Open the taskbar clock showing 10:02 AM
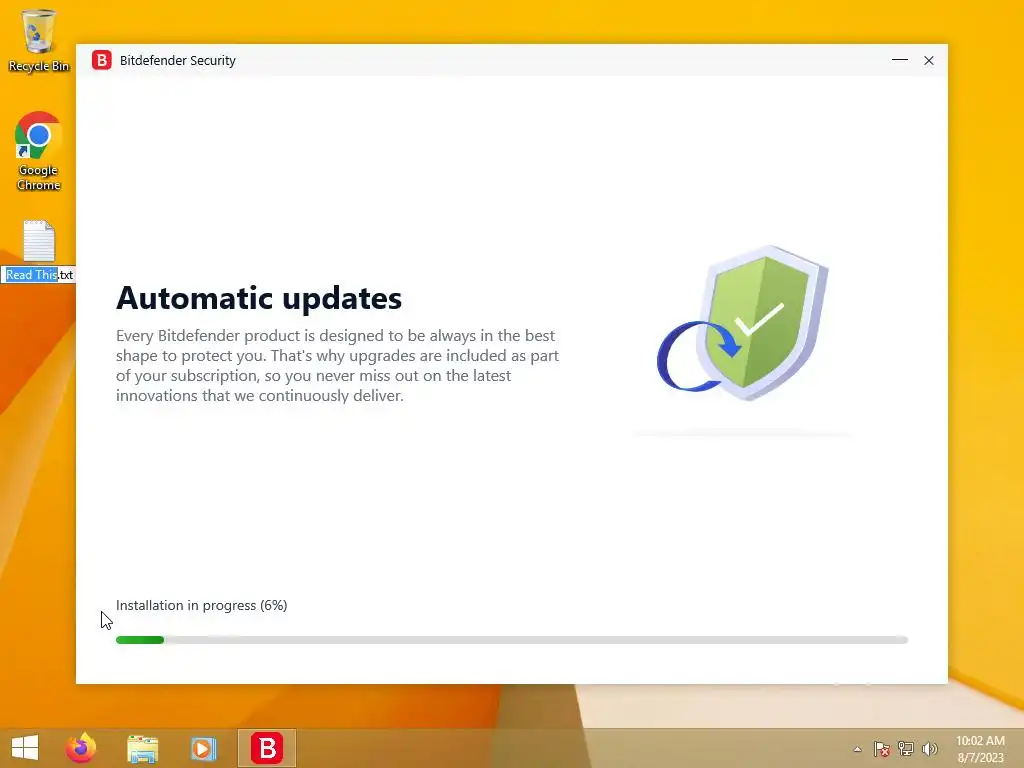This screenshot has height=768, width=1024. point(980,749)
